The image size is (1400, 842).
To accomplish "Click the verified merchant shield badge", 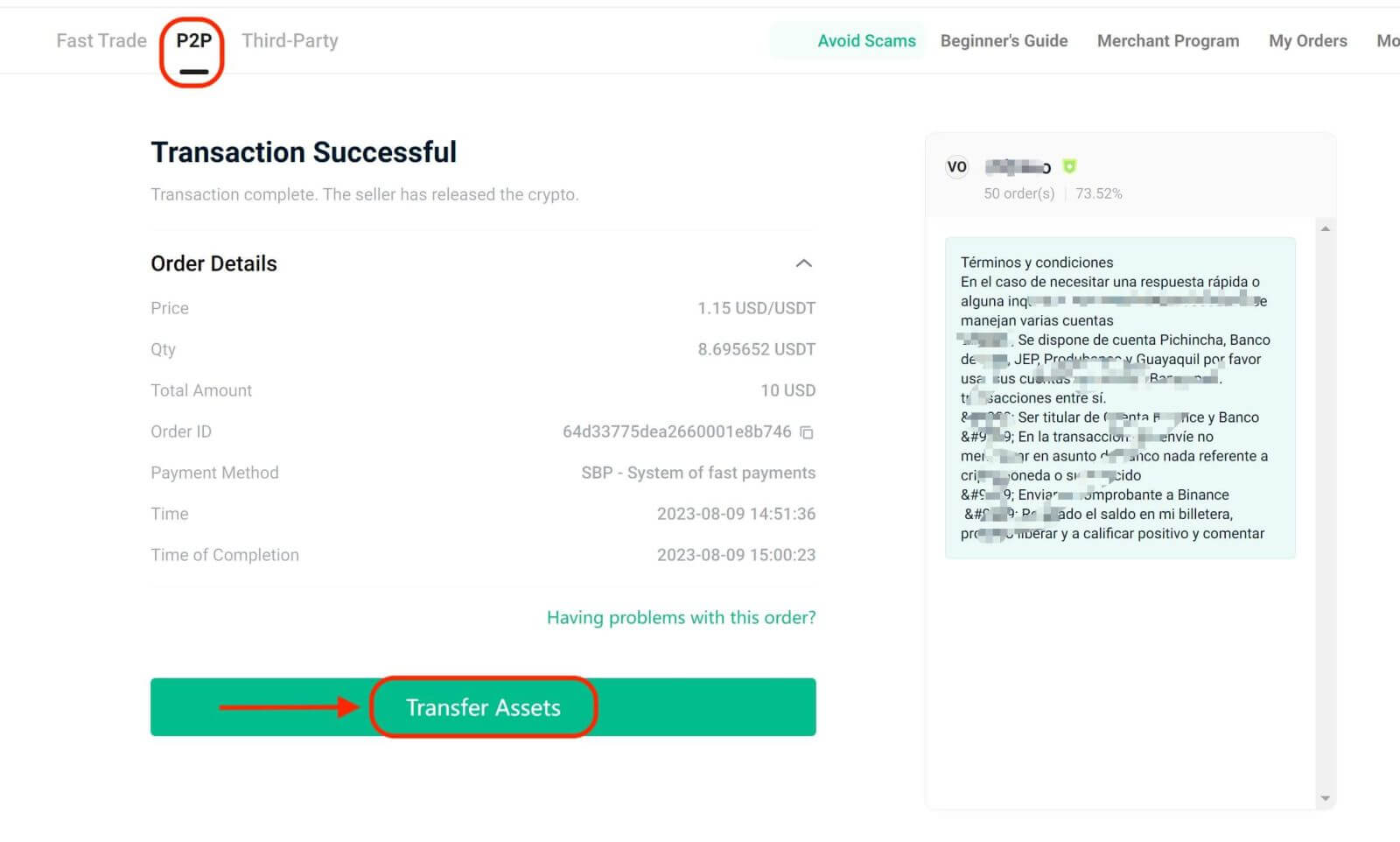I will point(1070,166).
